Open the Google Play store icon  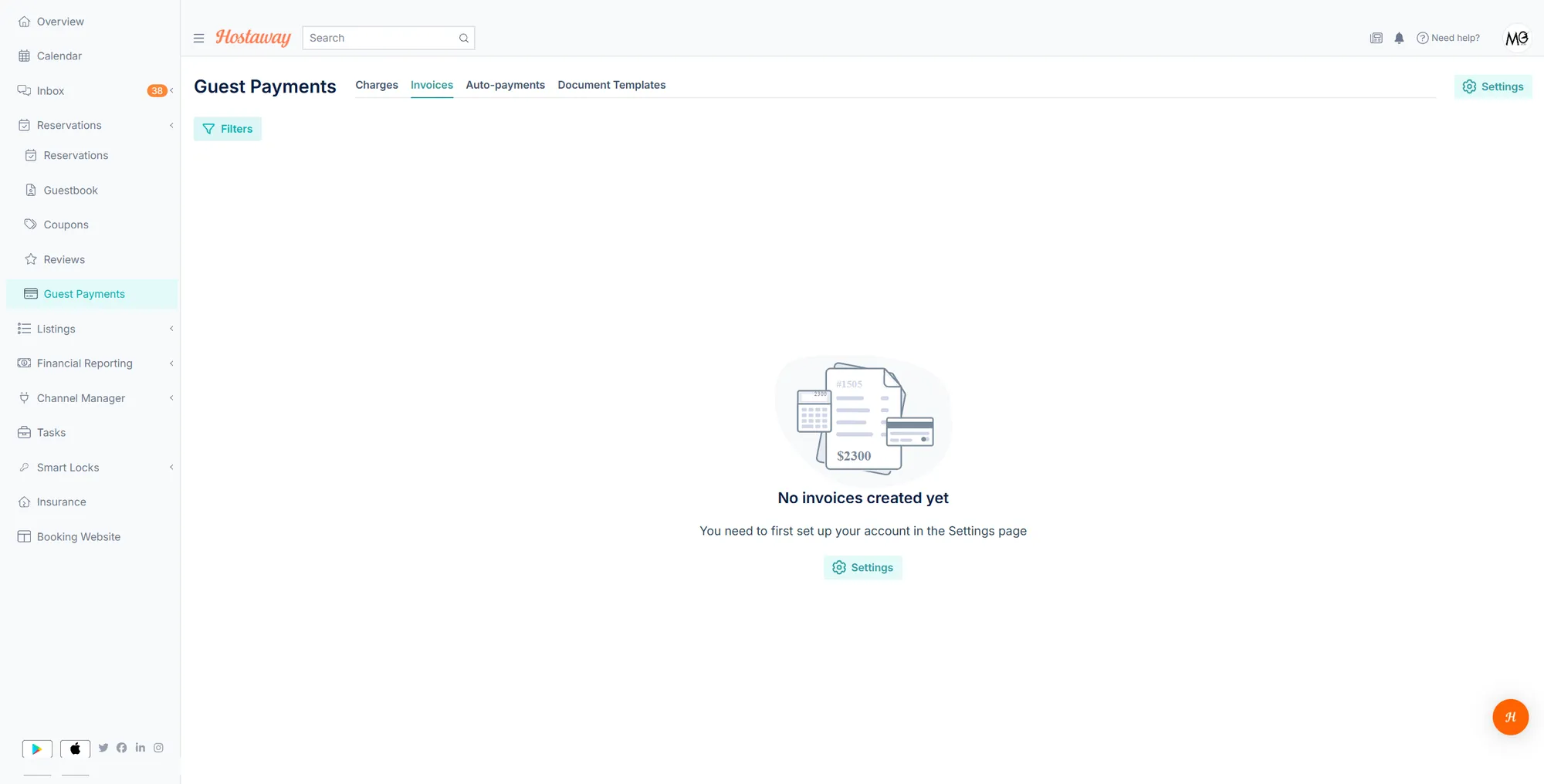[37, 749]
